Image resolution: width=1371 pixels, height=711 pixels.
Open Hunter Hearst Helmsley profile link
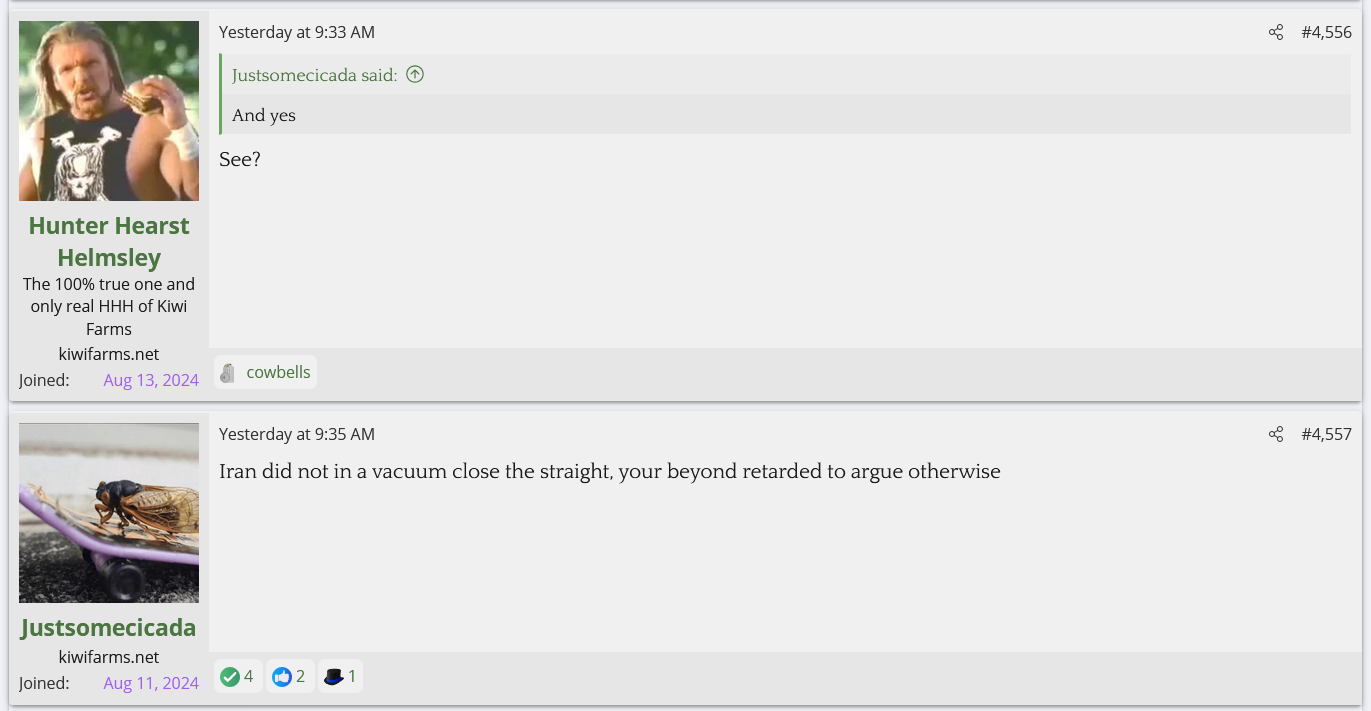click(109, 241)
